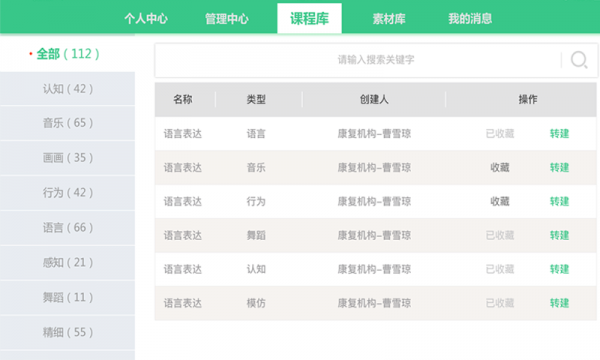Open the 舞蹈 (11) category
This screenshot has width=600, height=360.
click(67, 297)
